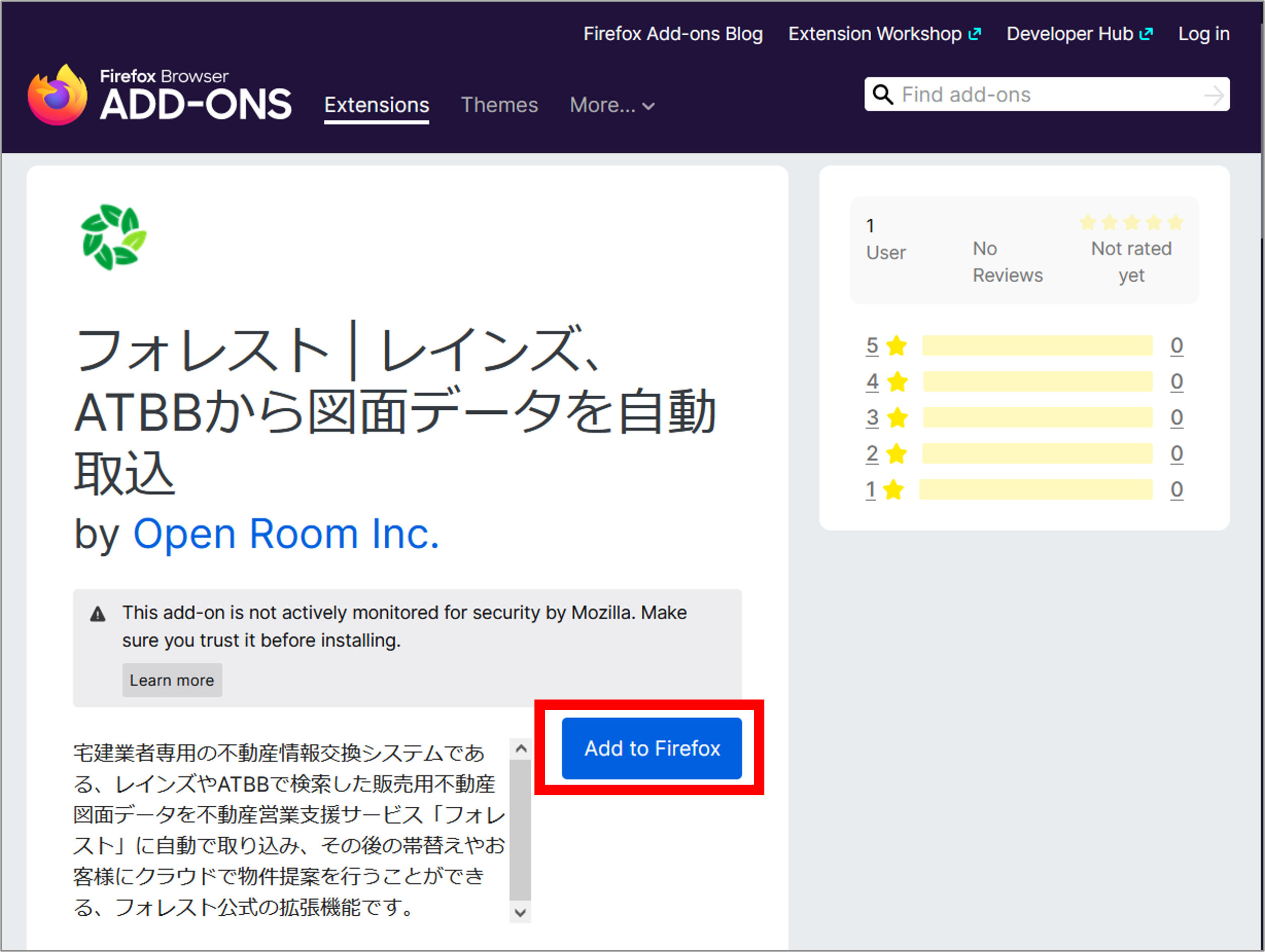Image resolution: width=1265 pixels, height=952 pixels.
Task: Open the Open Room Inc. author link
Action: tap(286, 534)
